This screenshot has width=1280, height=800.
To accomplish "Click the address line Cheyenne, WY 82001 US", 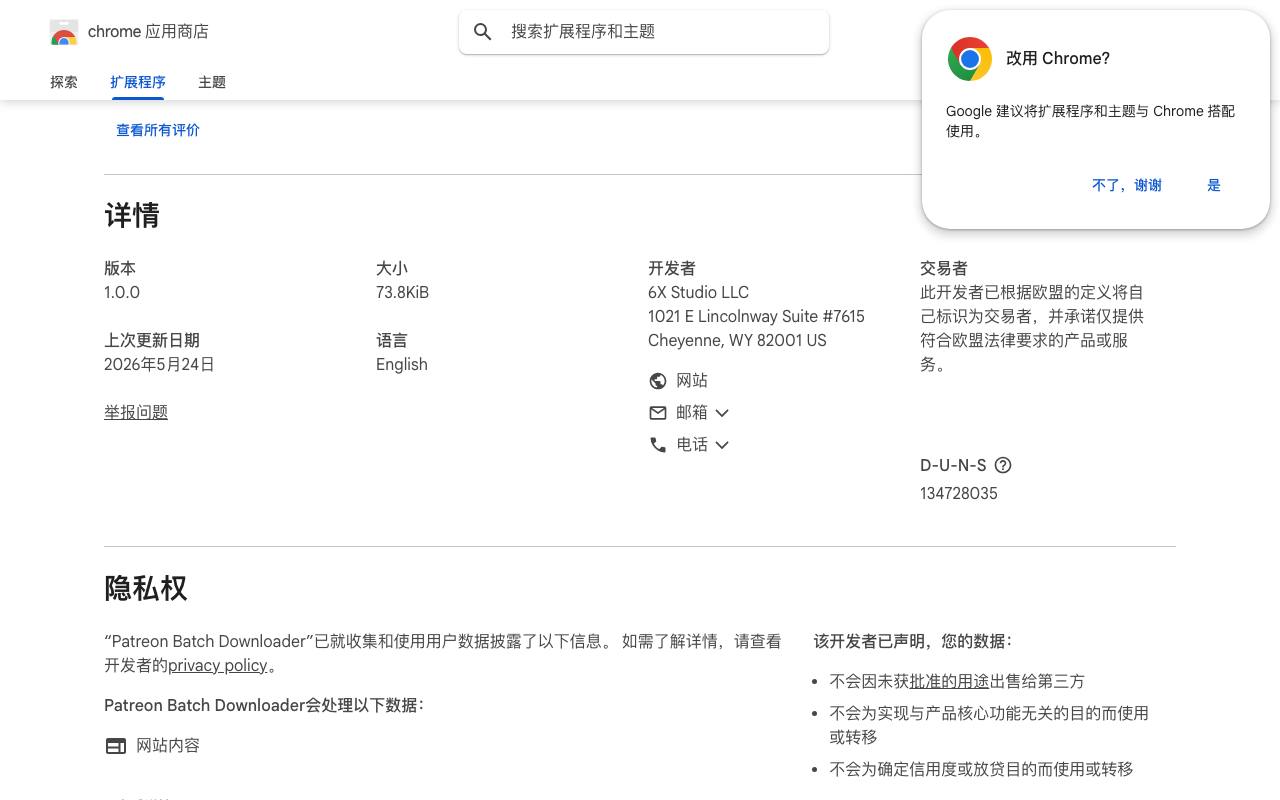I will pyautogui.click(x=737, y=341).
